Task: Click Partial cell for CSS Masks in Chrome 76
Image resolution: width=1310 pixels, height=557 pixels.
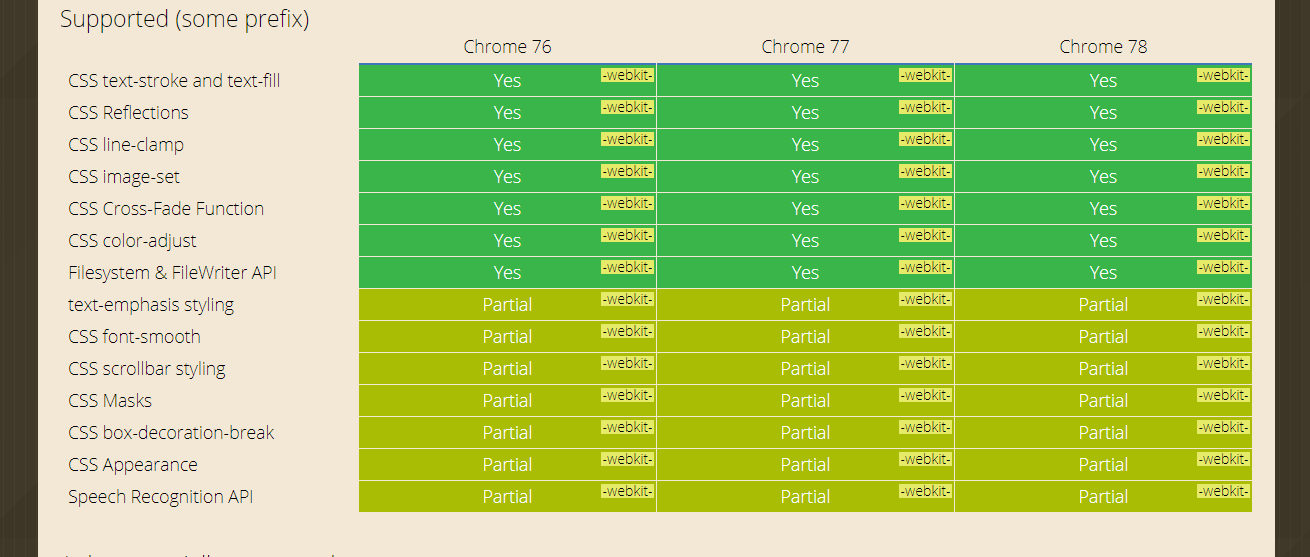Action: (x=507, y=401)
